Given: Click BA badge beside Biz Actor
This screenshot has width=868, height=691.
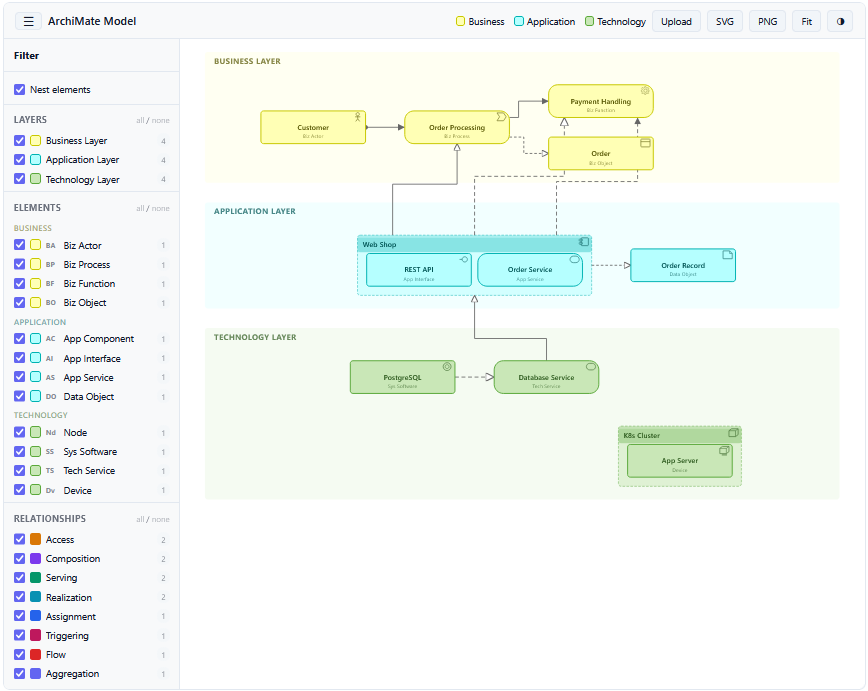Looking at the screenshot, I should 50,245.
